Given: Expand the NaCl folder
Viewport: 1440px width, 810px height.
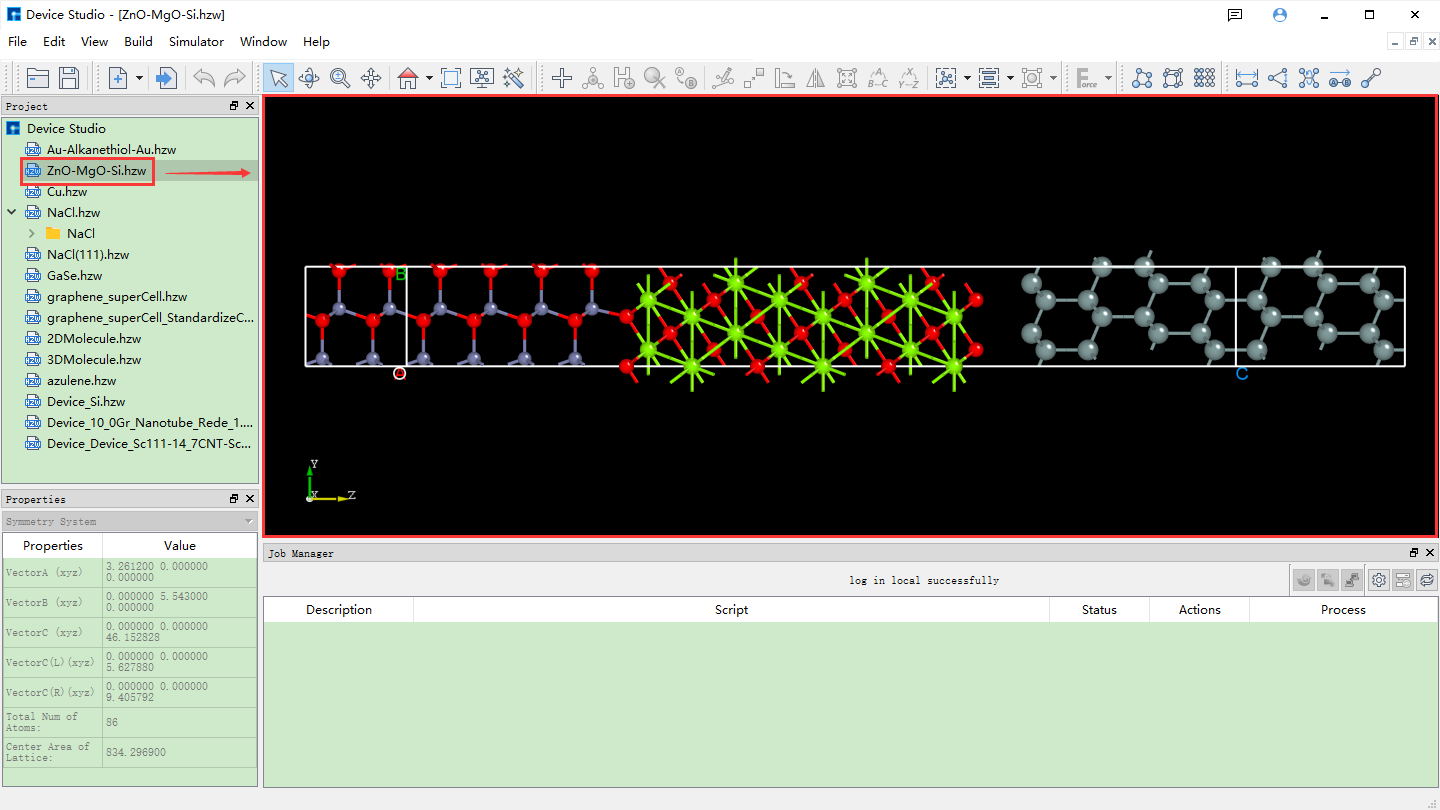Looking at the screenshot, I should (x=32, y=233).
